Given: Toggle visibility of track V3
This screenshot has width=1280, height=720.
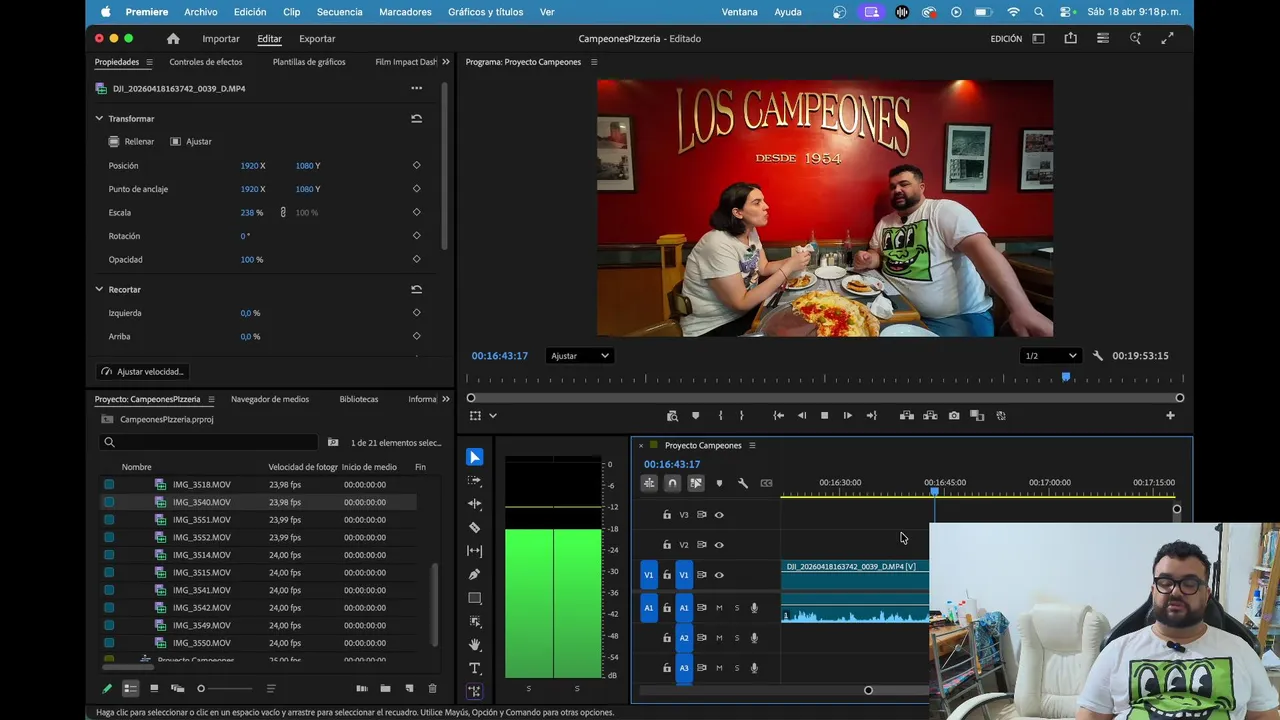Looking at the screenshot, I should pos(719,515).
